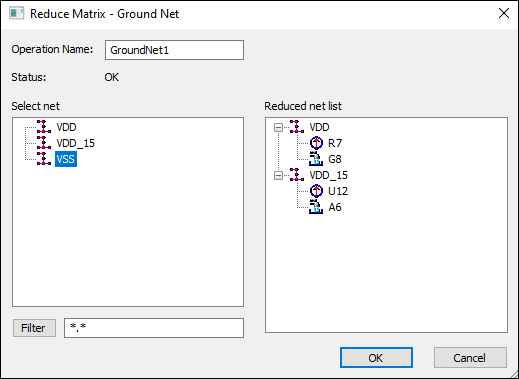The width and height of the screenshot is (519, 379).
Task: Select the highlighted VSS net
Action: pyautogui.click(x=66, y=159)
